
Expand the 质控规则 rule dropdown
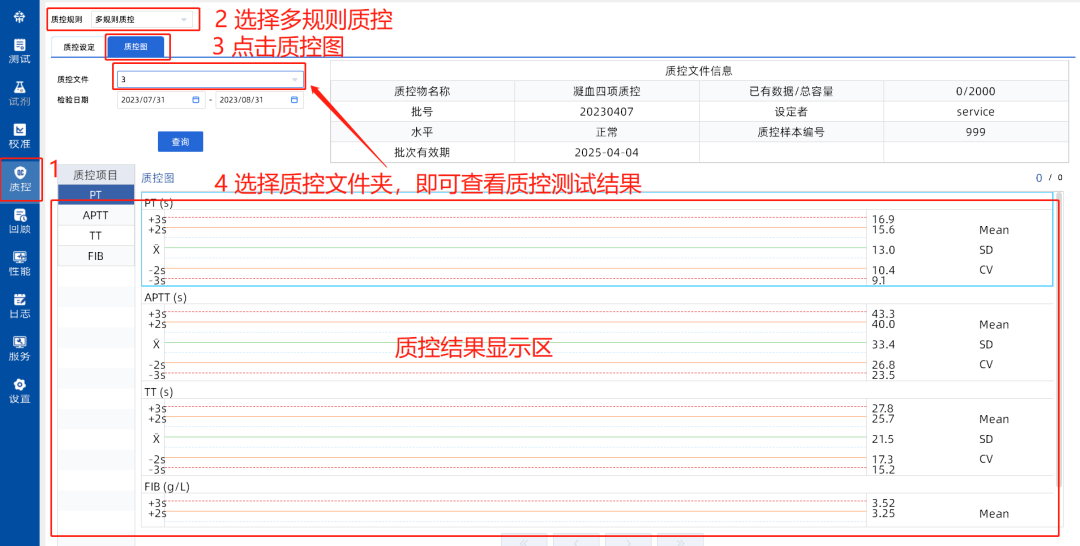[183, 19]
